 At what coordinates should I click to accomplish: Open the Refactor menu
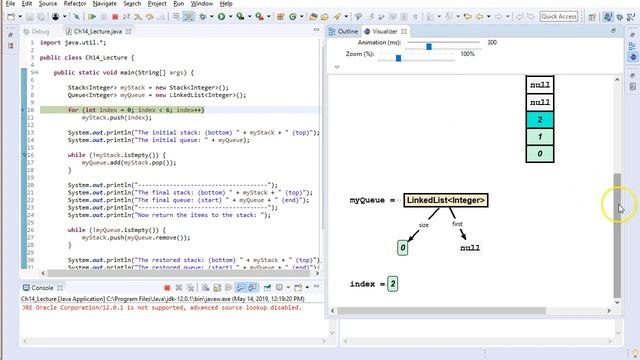point(75,4)
